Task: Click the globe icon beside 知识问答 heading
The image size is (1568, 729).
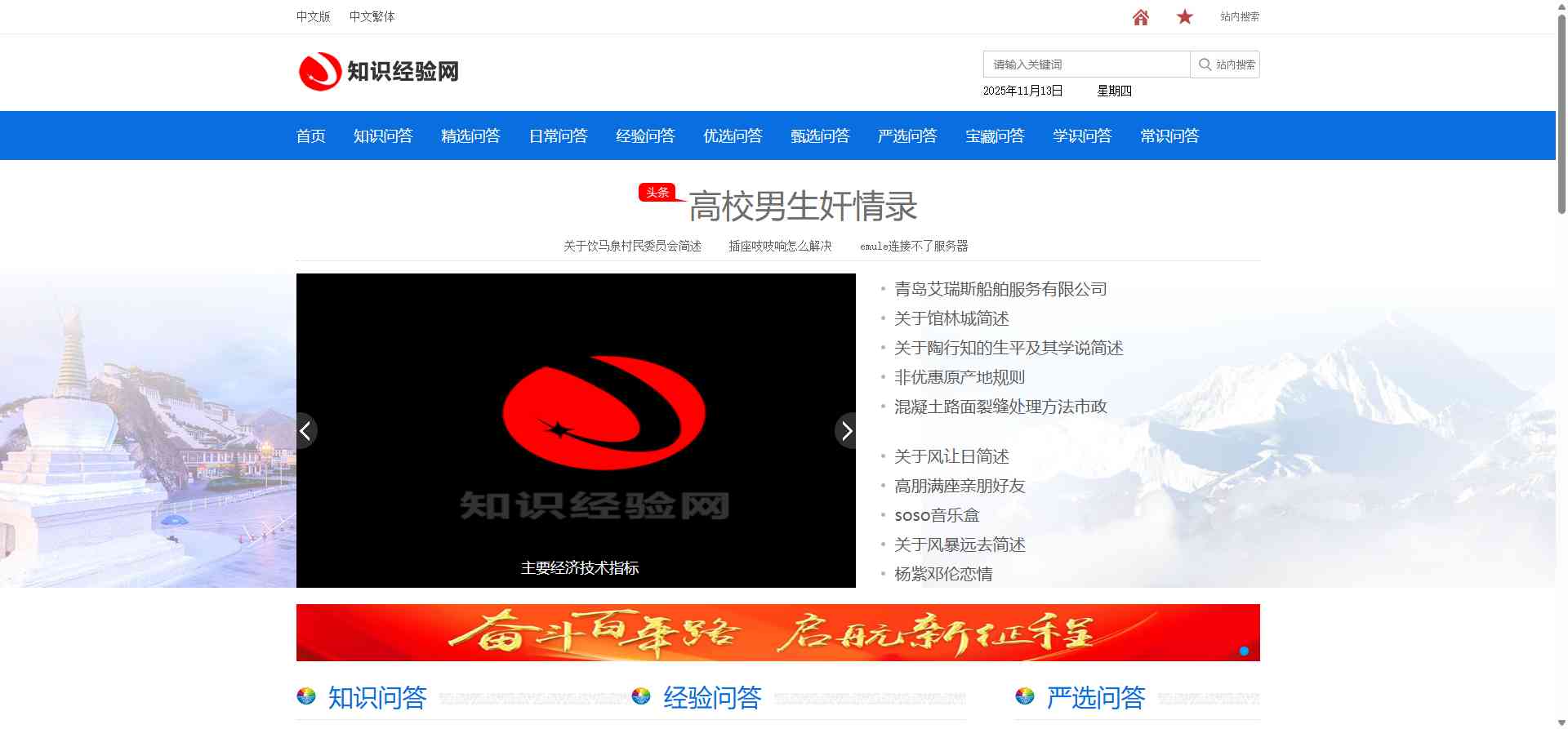Action: point(306,696)
